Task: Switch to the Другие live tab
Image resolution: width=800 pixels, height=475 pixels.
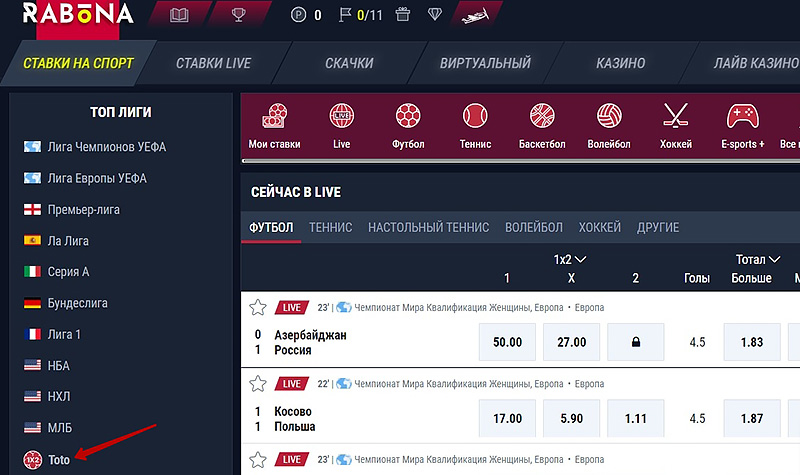Action: point(658,227)
